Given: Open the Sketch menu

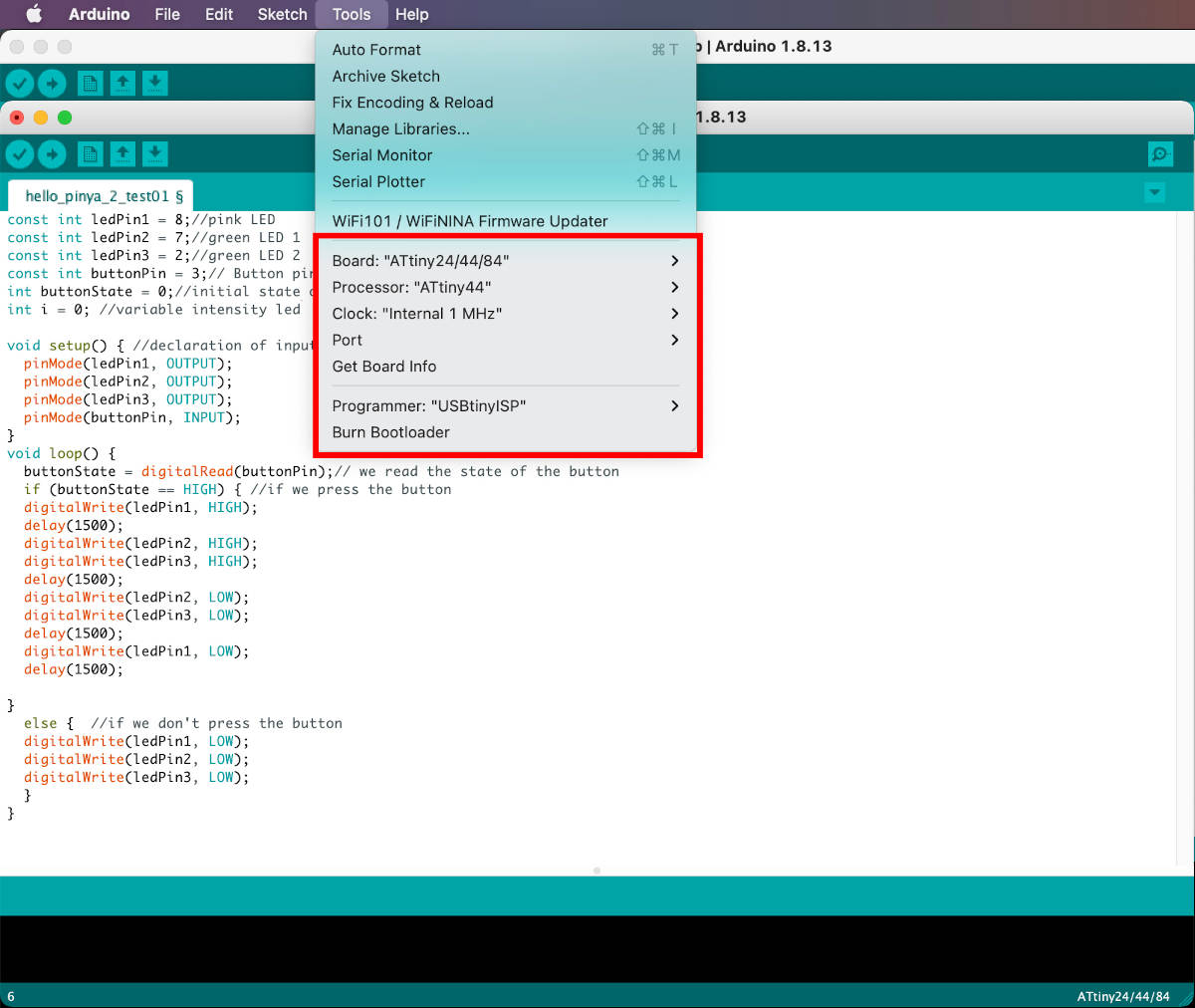Looking at the screenshot, I should tap(282, 14).
